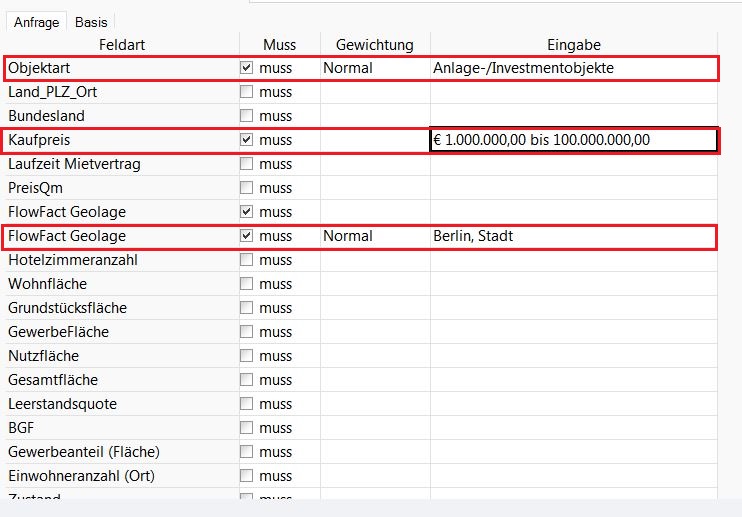The height and width of the screenshot is (517, 742).
Task: Click the Kaufpreis price range input field
Action: click(x=573, y=140)
